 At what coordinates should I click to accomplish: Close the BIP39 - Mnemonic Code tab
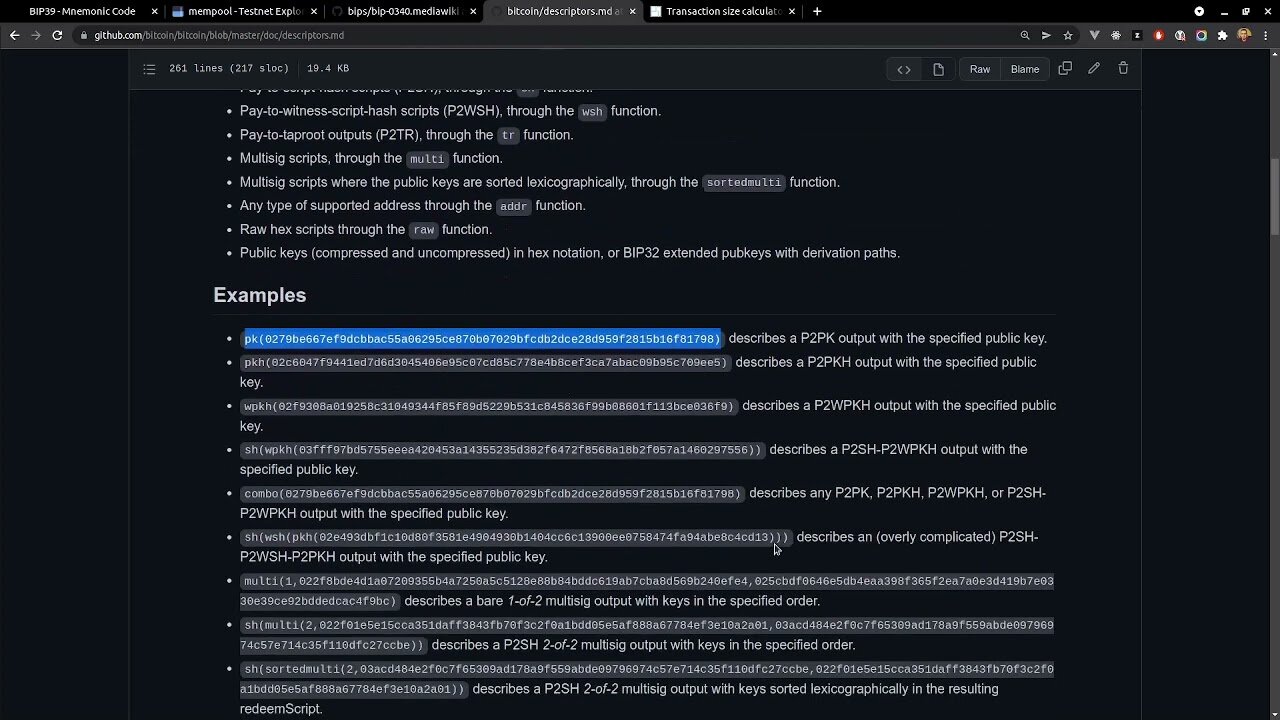154,11
